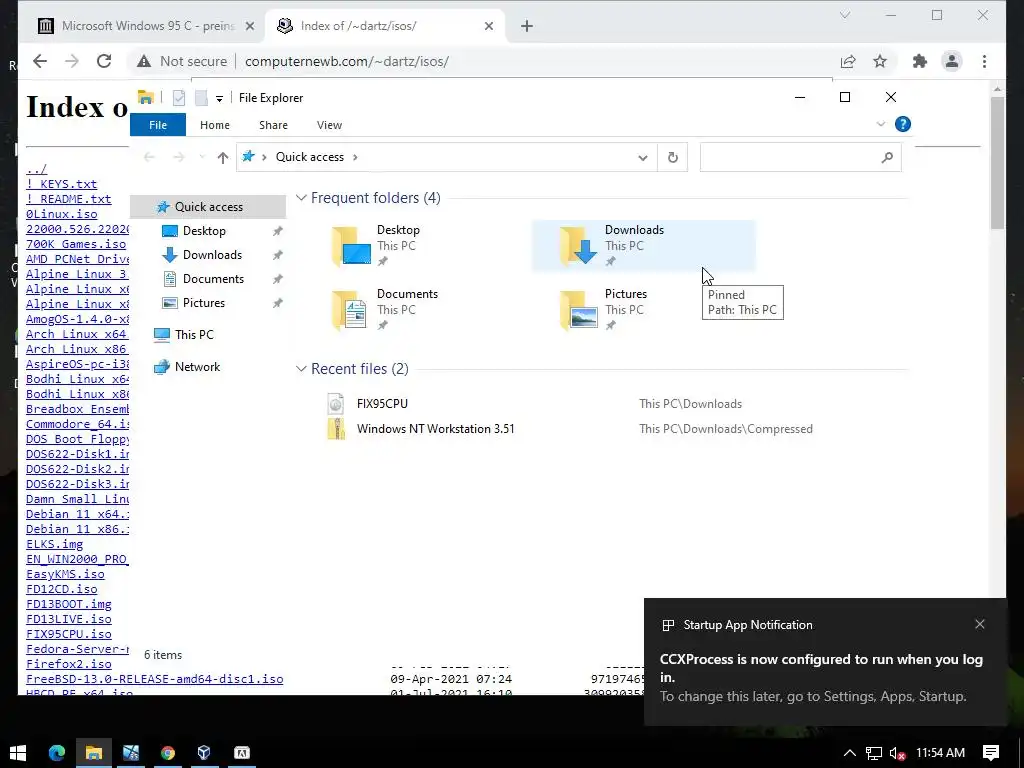Open the !_README.txt link
Image resolution: width=1024 pixels, height=768 pixels.
69,199
